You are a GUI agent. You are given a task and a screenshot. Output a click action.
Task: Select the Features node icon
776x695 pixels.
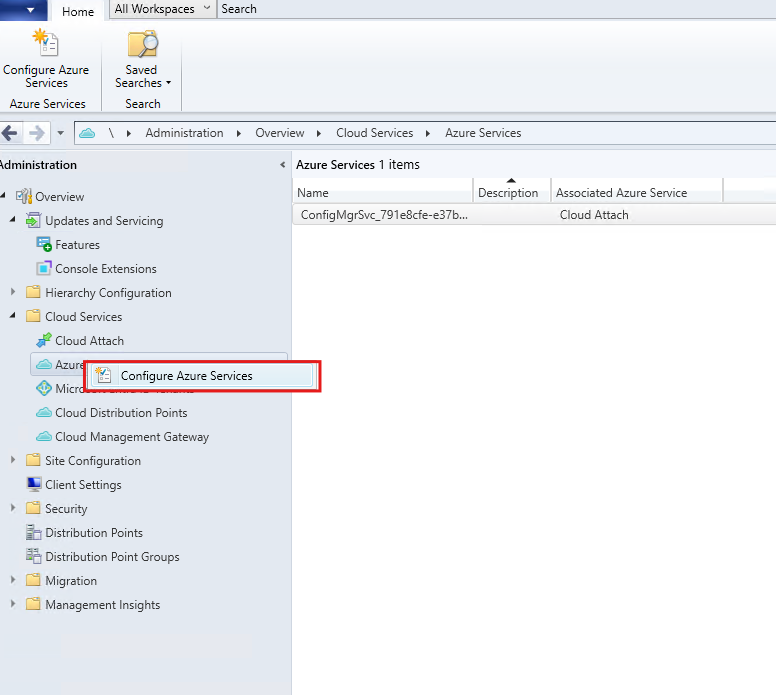click(44, 245)
